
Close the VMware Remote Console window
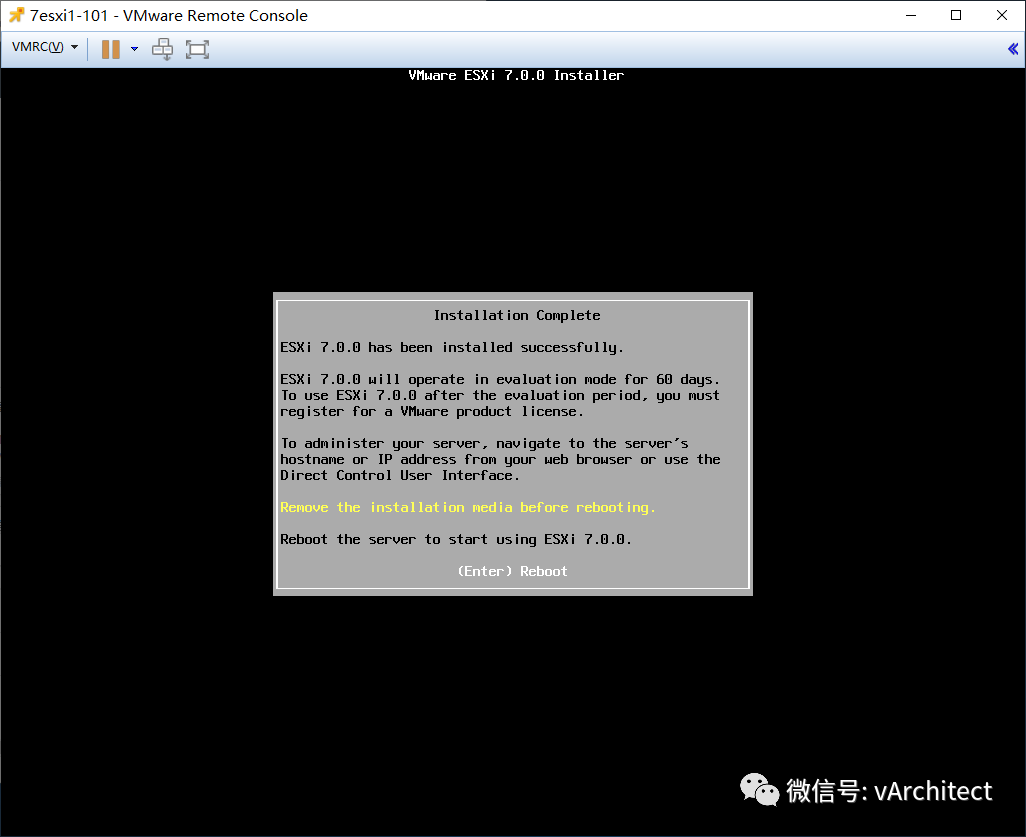(1002, 15)
